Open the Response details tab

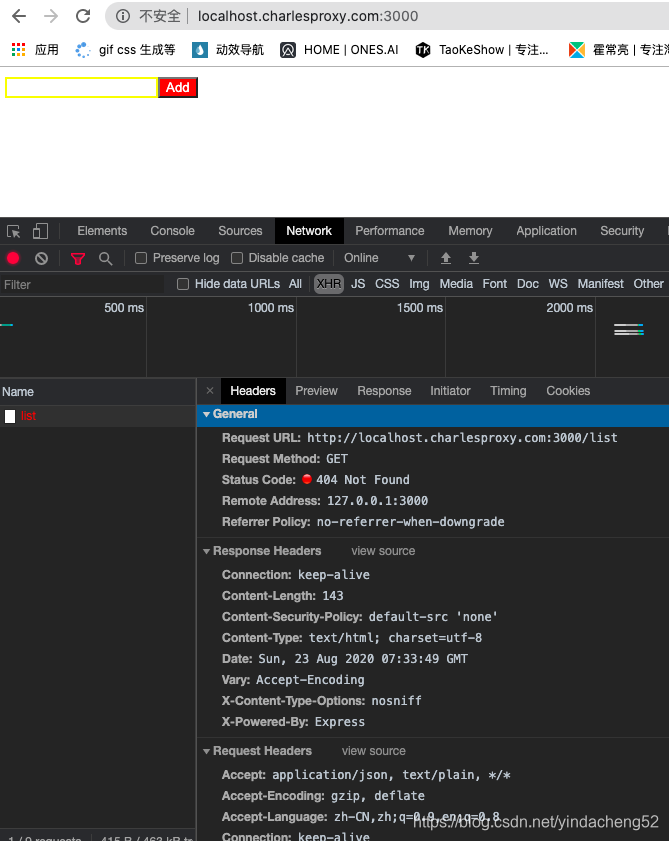pos(384,391)
